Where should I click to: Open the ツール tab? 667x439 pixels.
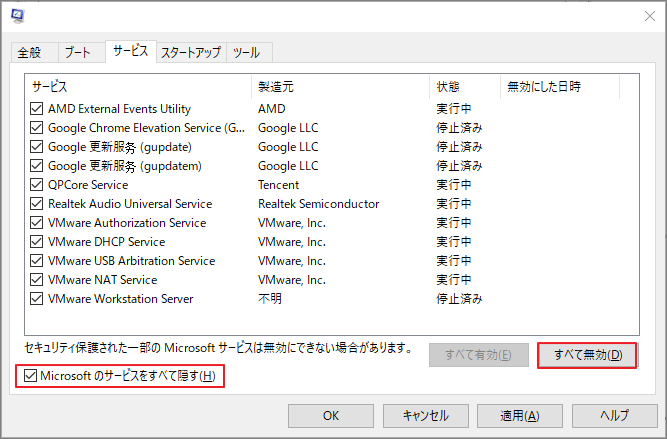tap(249, 52)
